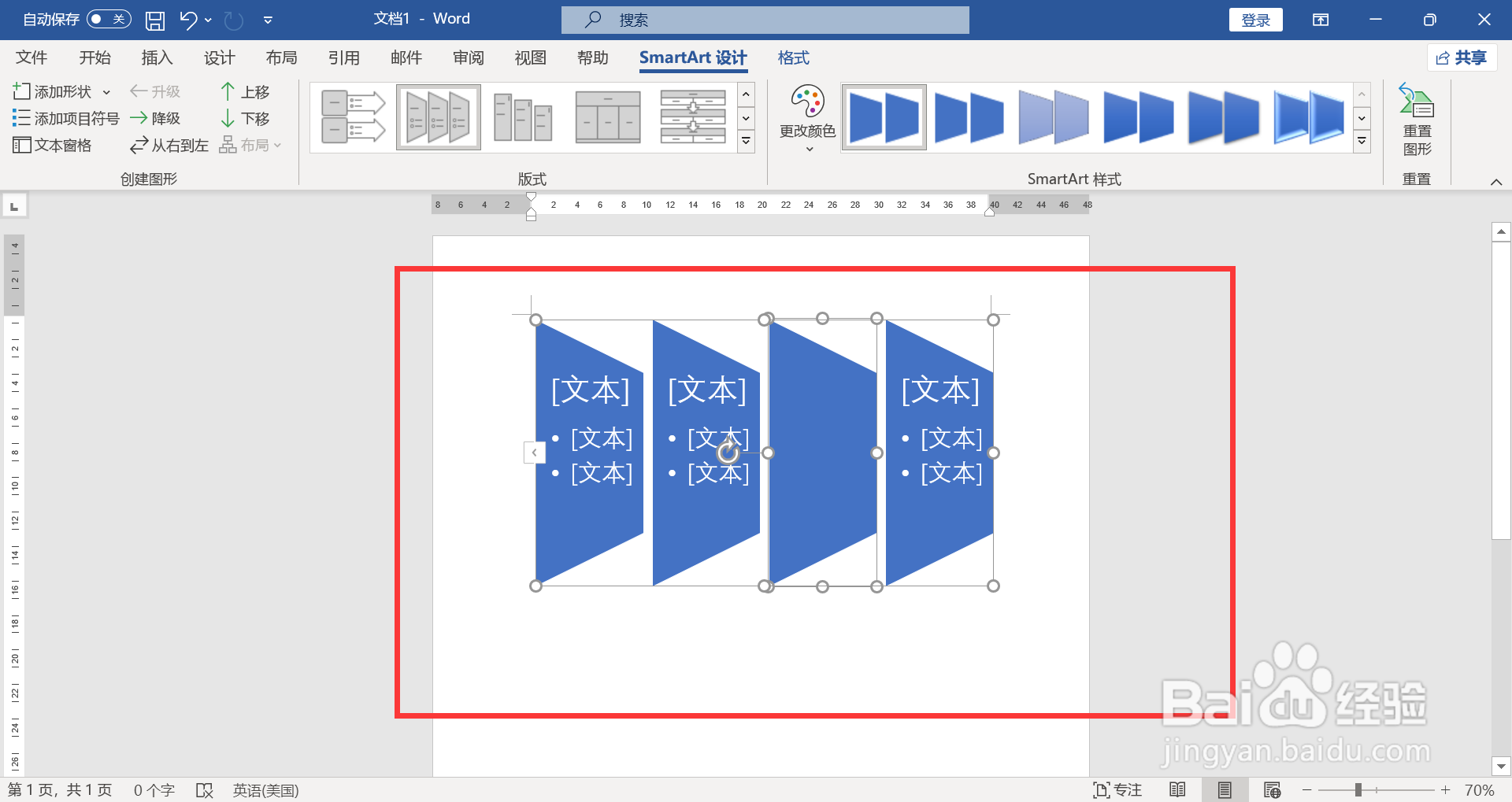Viewport: 1512px width, 802px height.
Task: Click the 登录 sign-in button
Action: 1255,20
